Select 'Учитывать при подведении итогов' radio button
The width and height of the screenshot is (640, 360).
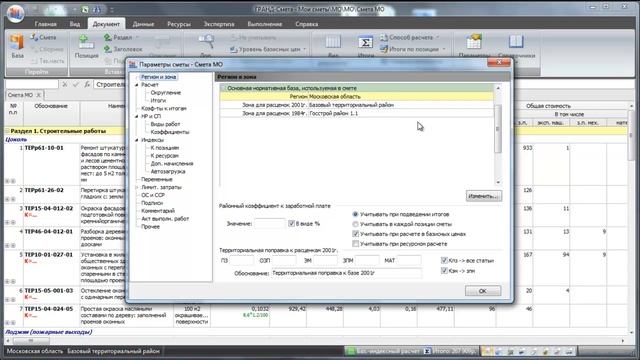tap(356, 214)
